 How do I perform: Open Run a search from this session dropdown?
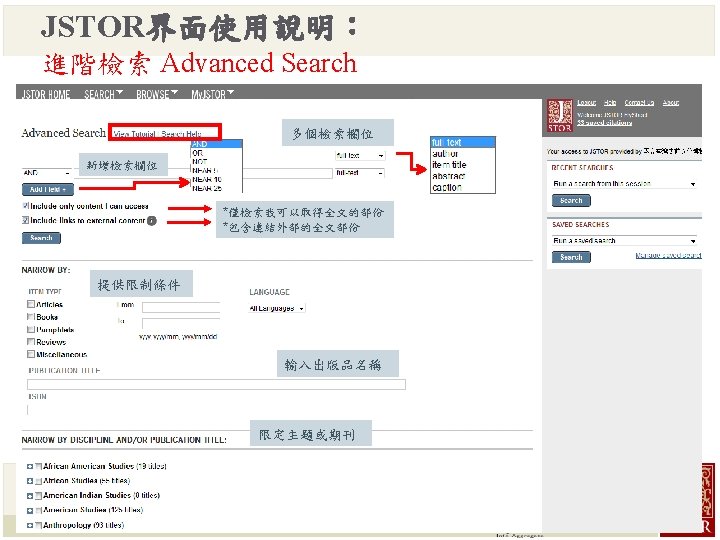624,184
